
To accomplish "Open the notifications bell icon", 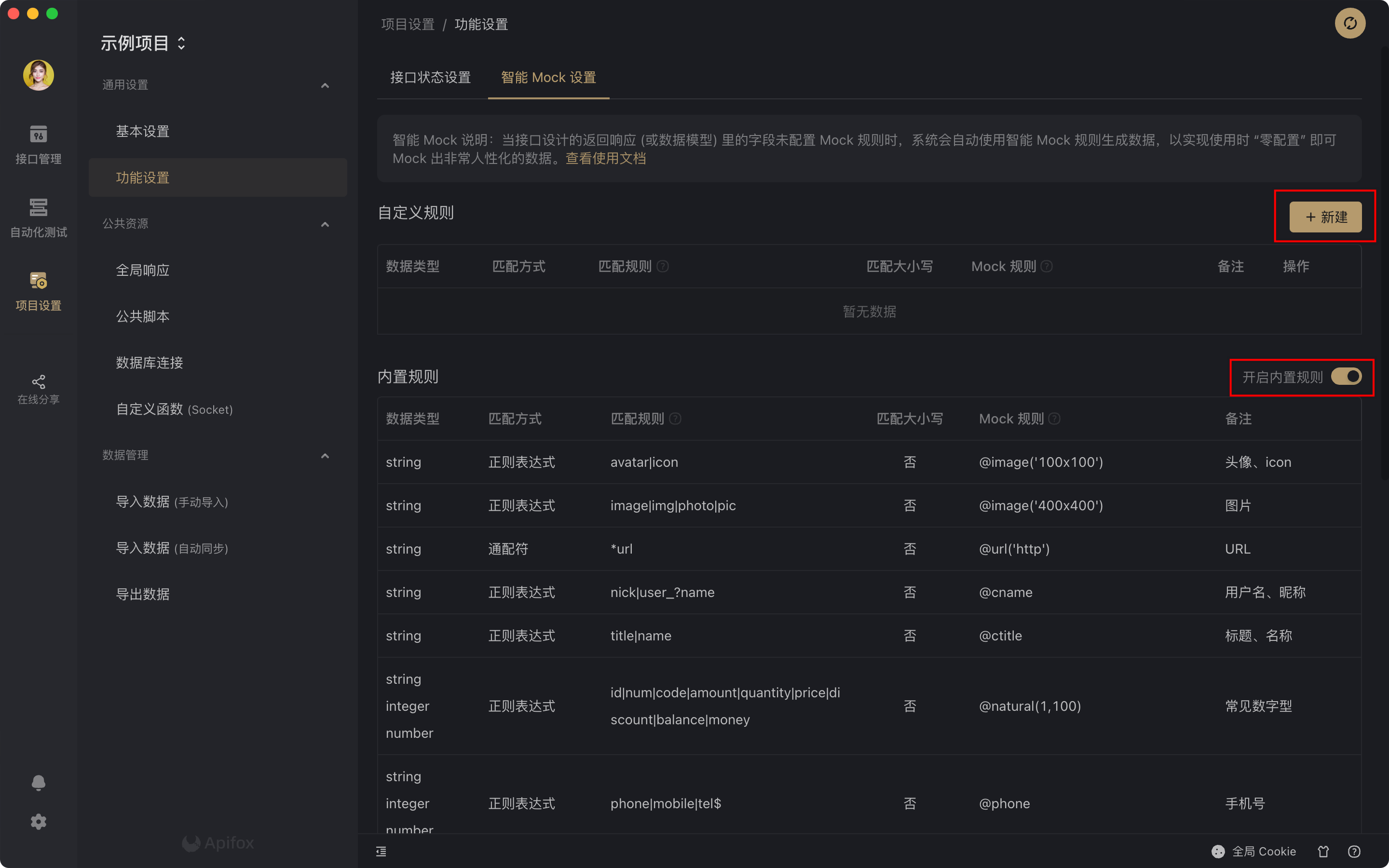I will point(39,783).
